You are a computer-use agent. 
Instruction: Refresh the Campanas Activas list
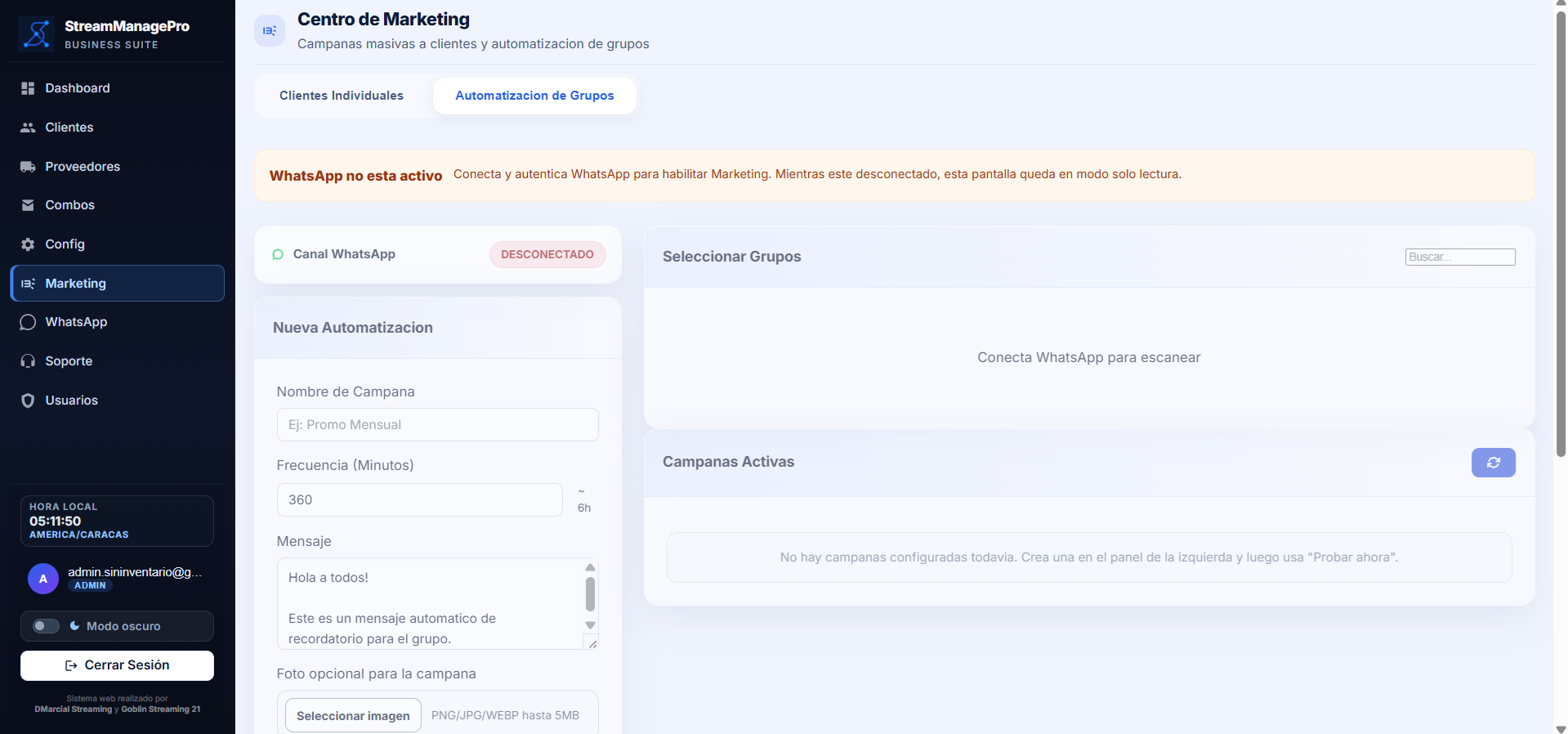point(1493,463)
